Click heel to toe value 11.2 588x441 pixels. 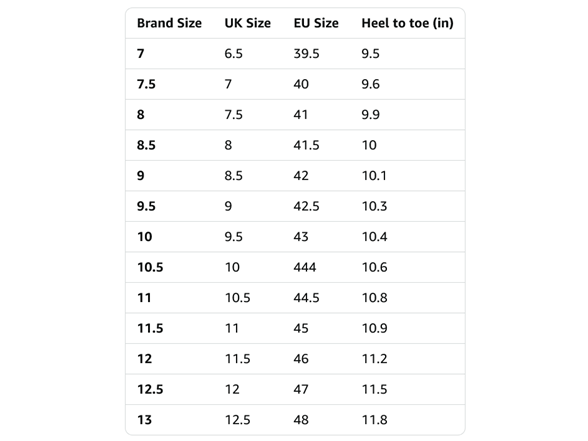click(375, 359)
